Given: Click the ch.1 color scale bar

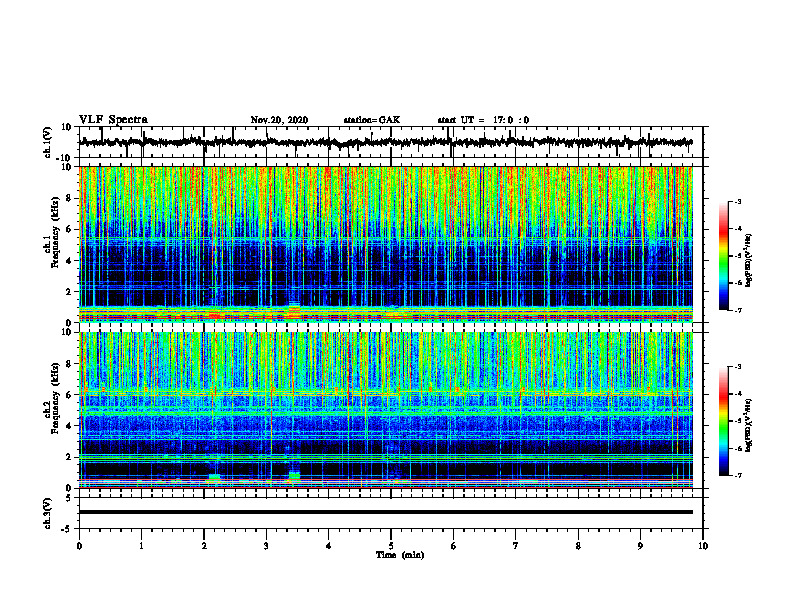Looking at the screenshot, I should (724, 256).
